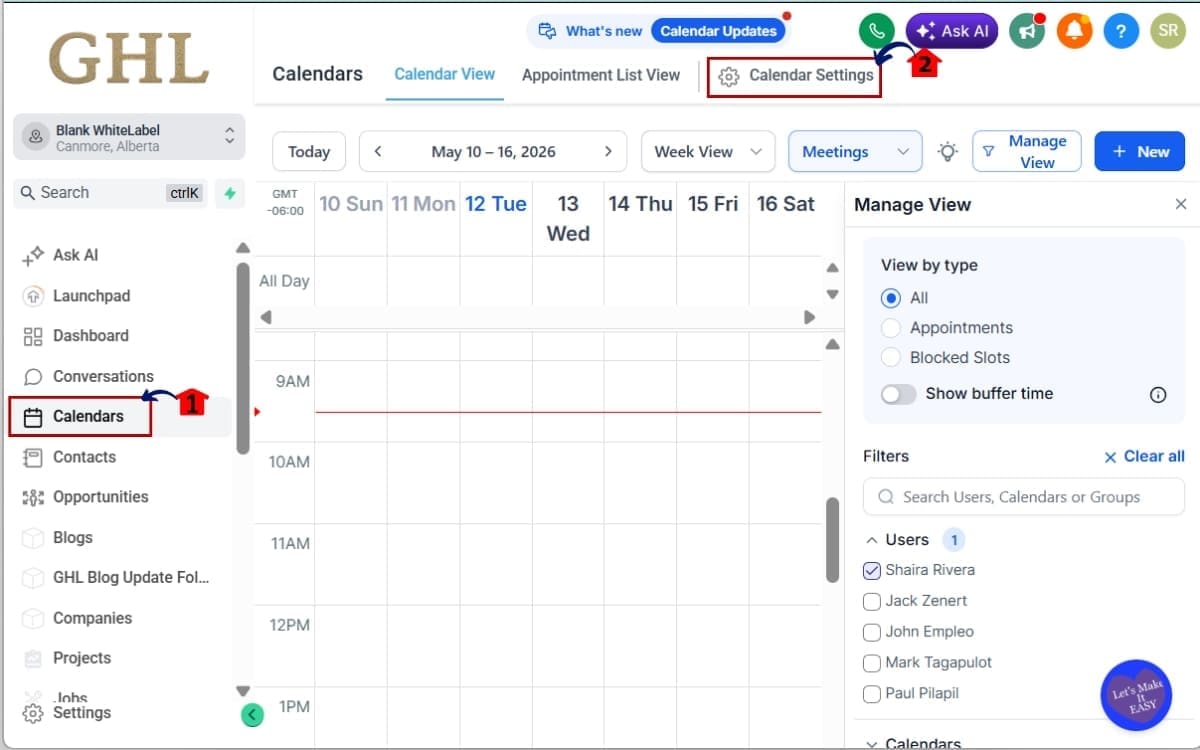Launch the purple Ask AI button
The width and height of the screenshot is (1200, 750).
(952, 31)
